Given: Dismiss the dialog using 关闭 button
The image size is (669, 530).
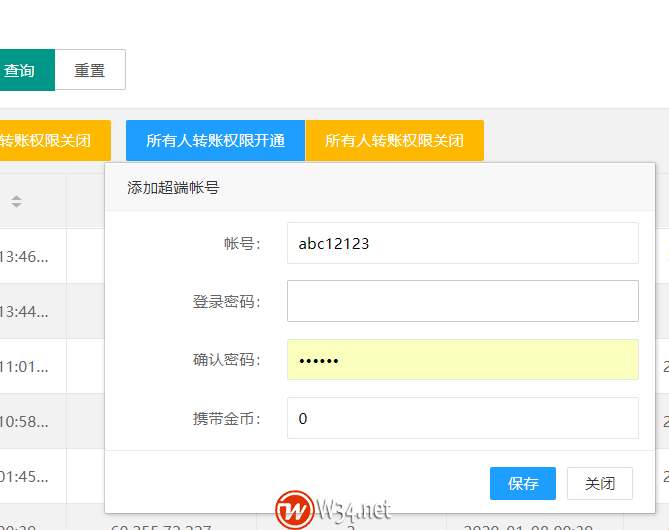Looking at the screenshot, I should point(600,484).
